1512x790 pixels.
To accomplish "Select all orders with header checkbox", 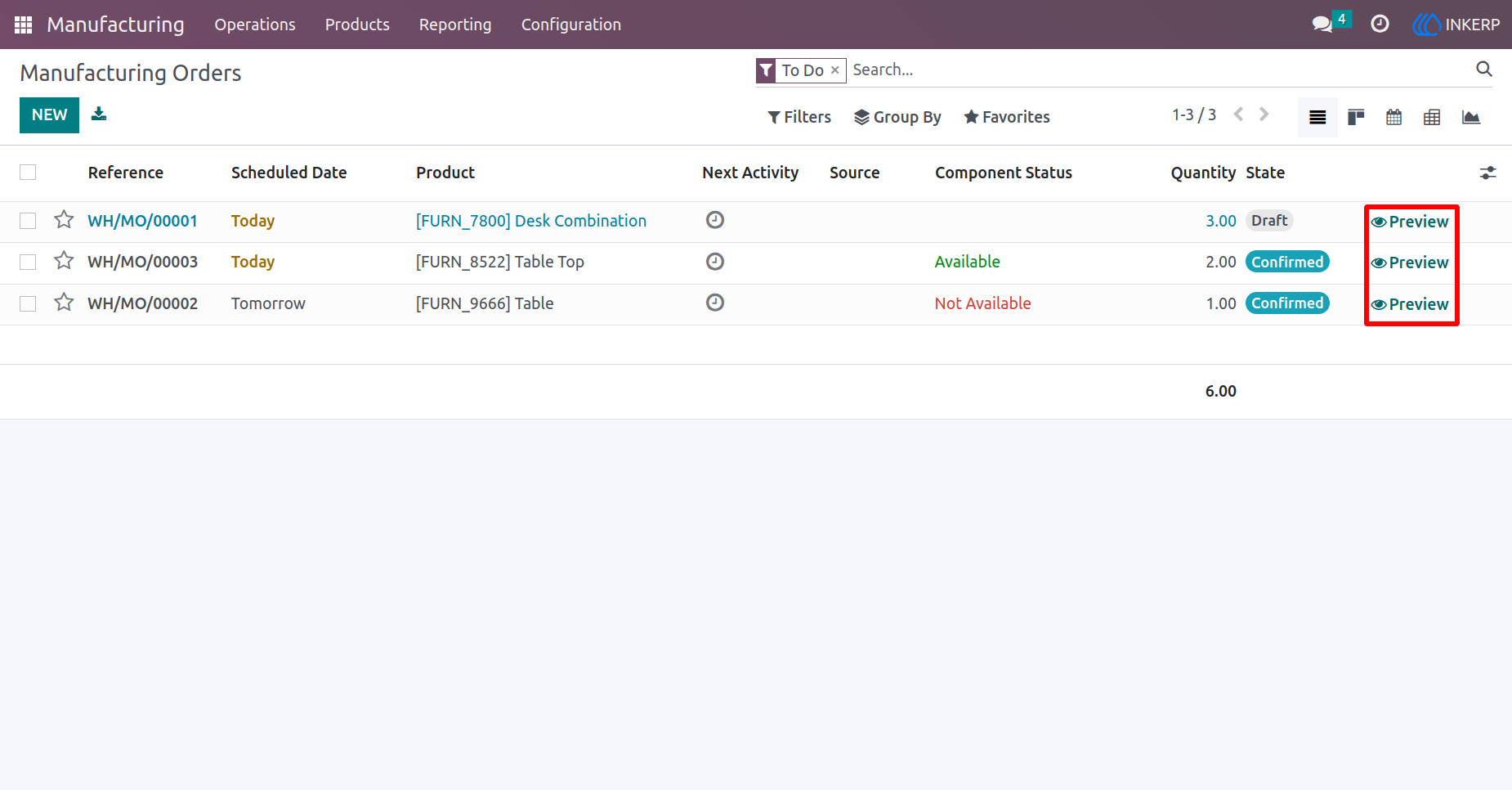I will 28,173.
